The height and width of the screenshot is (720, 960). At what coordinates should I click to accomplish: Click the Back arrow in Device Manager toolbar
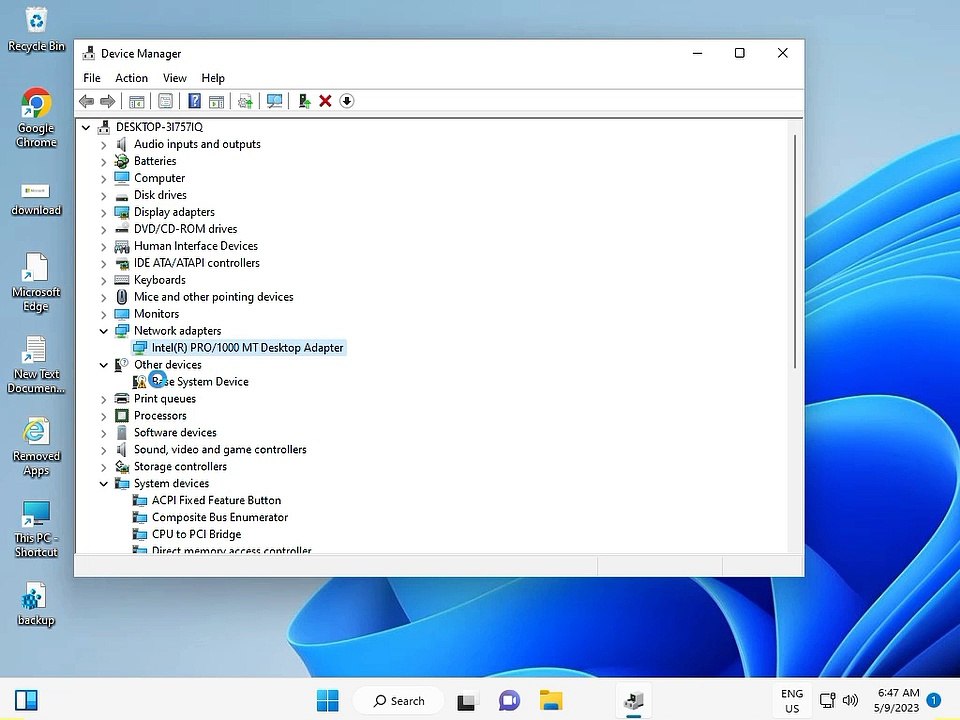click(86, 101)
